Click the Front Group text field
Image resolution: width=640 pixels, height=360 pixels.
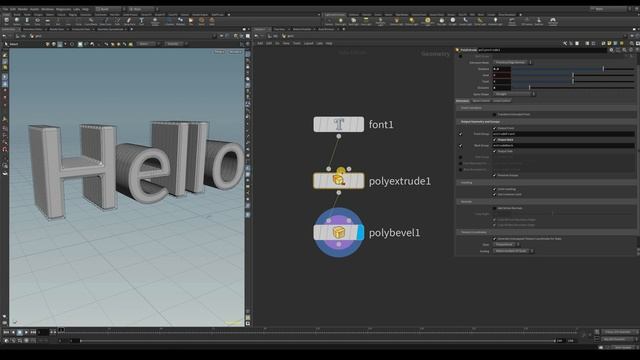tap(563, 134)
